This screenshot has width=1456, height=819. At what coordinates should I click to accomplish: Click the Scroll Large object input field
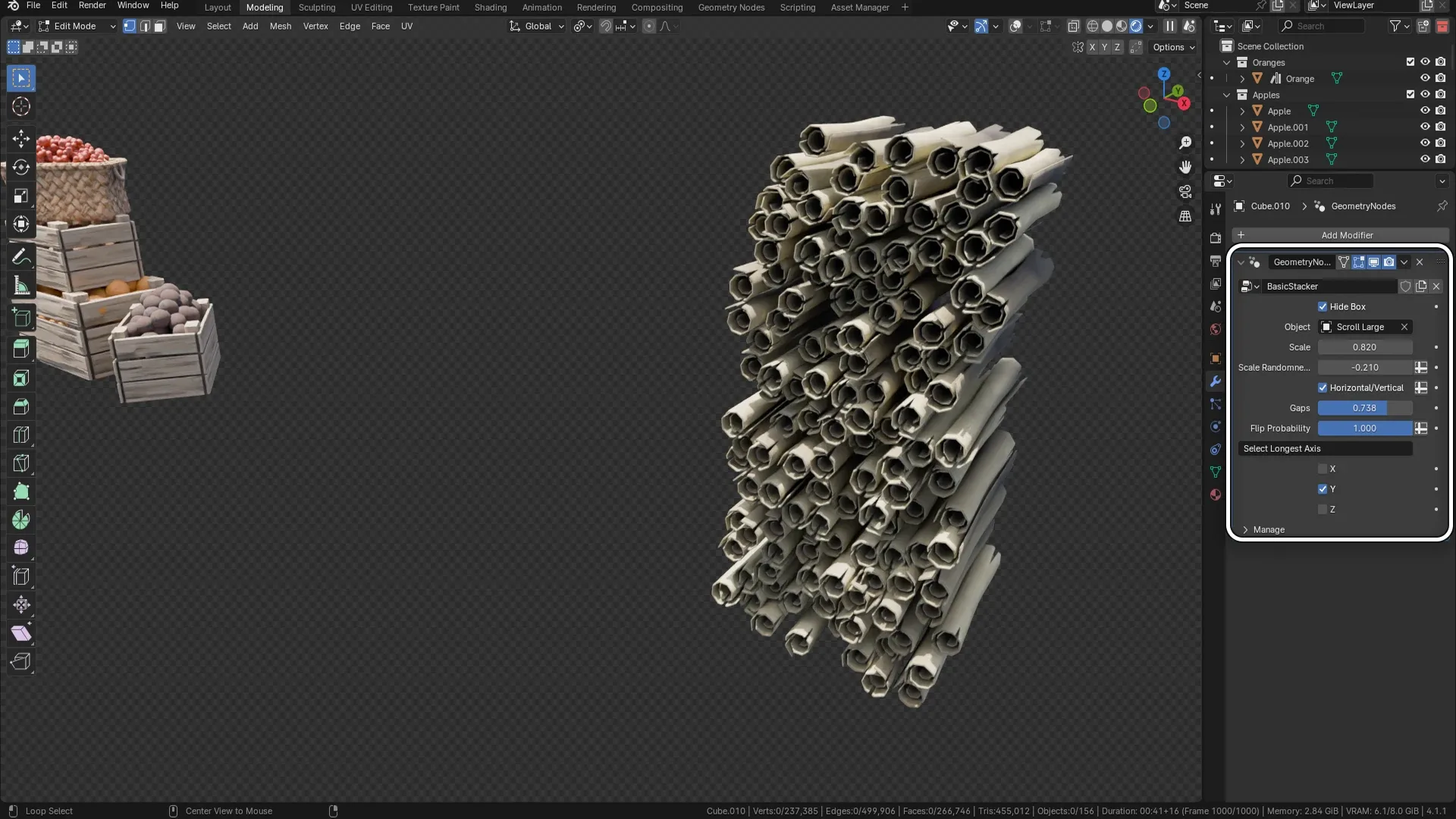(1365, 327)
